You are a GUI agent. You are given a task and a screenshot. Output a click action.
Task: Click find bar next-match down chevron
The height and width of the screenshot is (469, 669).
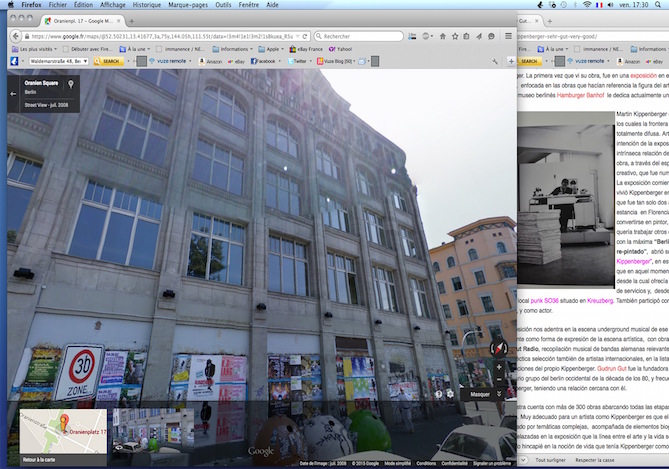[524, 460]
